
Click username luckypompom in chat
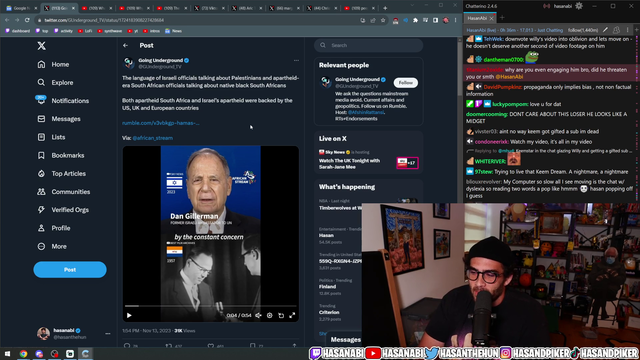(510, 104)
